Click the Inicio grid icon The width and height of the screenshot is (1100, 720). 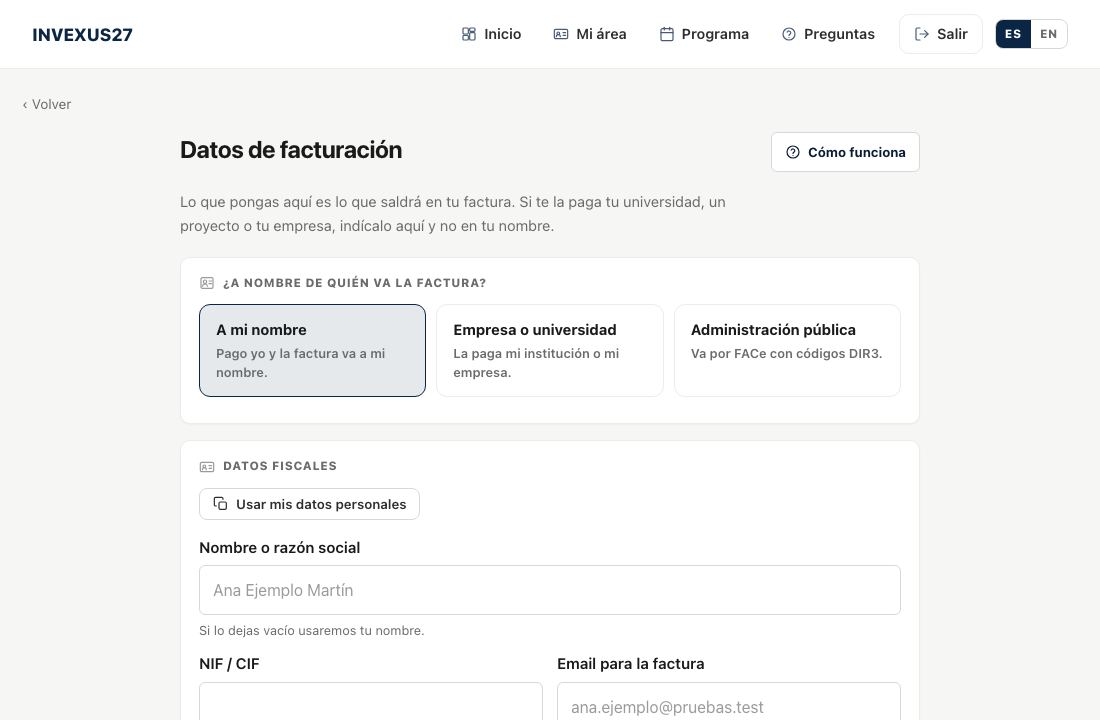(x=469, y=34)
